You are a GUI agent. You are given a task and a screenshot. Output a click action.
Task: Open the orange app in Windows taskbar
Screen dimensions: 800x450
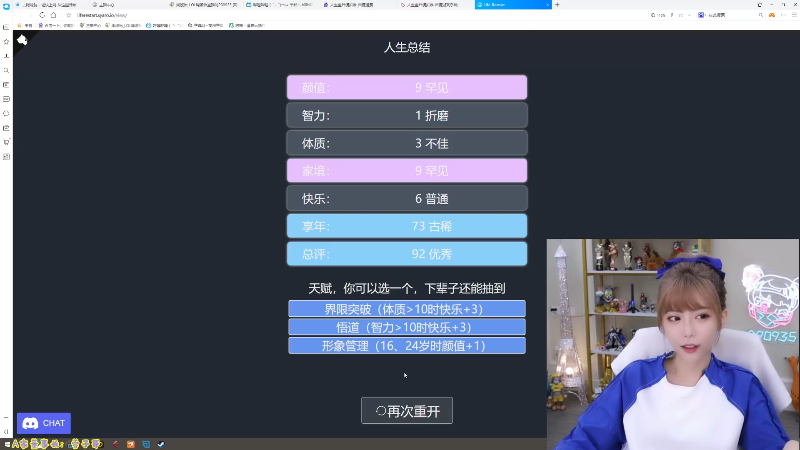pos(131,444)
